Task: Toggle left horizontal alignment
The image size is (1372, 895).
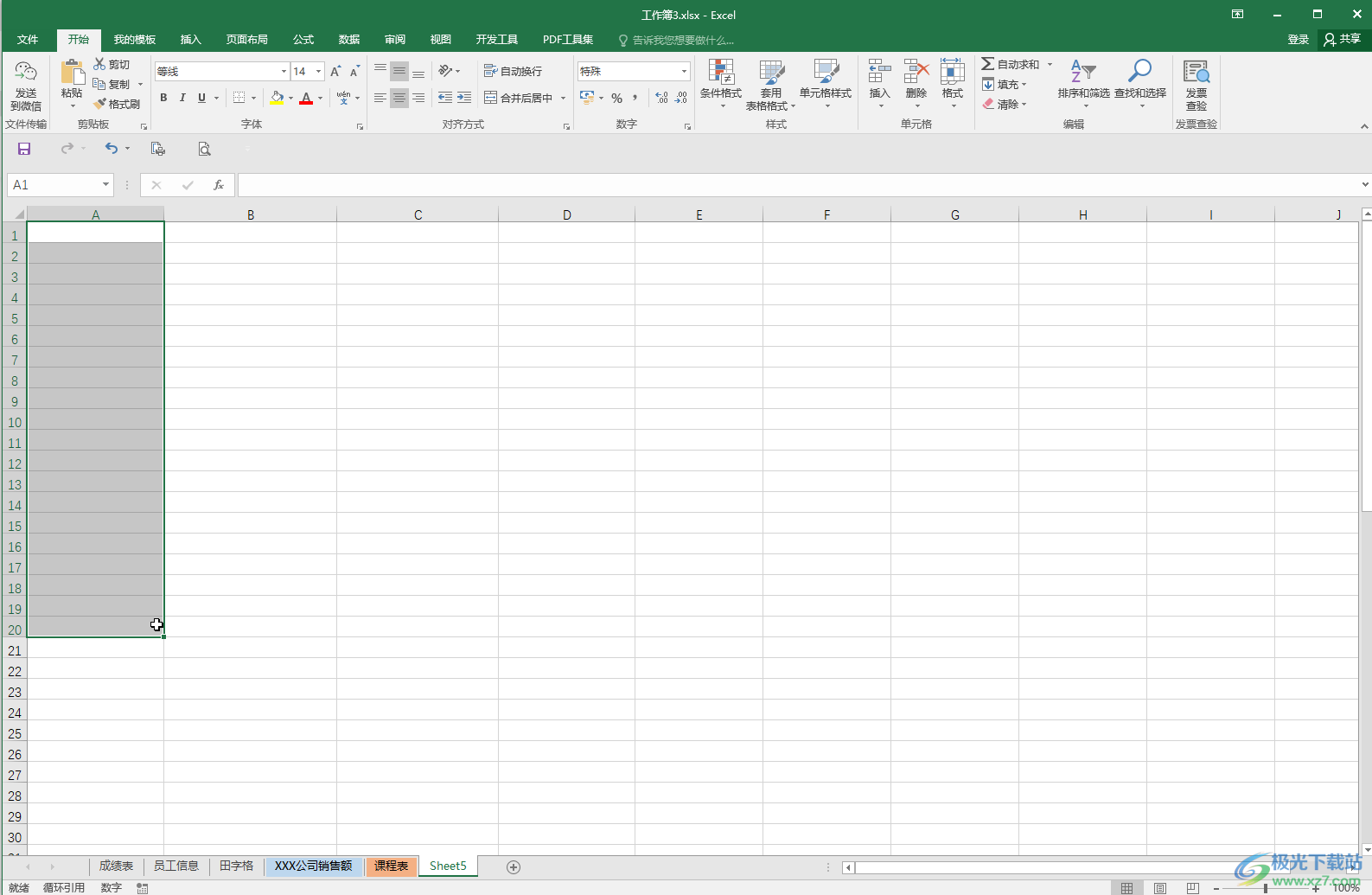Action: (x=380, y=98)
